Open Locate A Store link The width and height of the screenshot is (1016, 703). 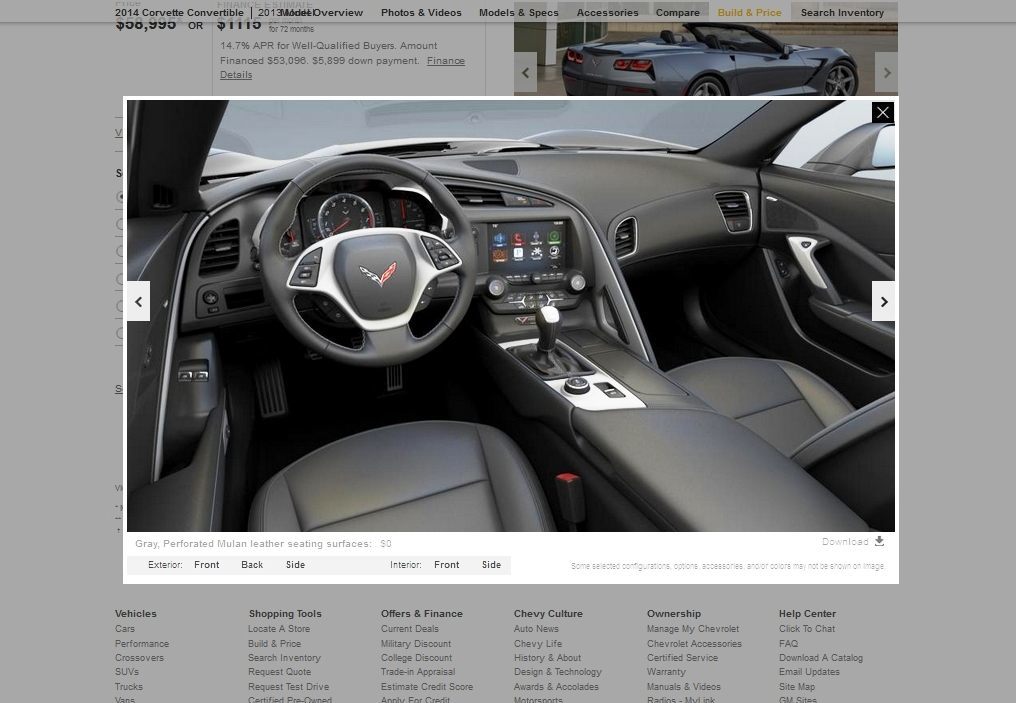tap(279, 628)
